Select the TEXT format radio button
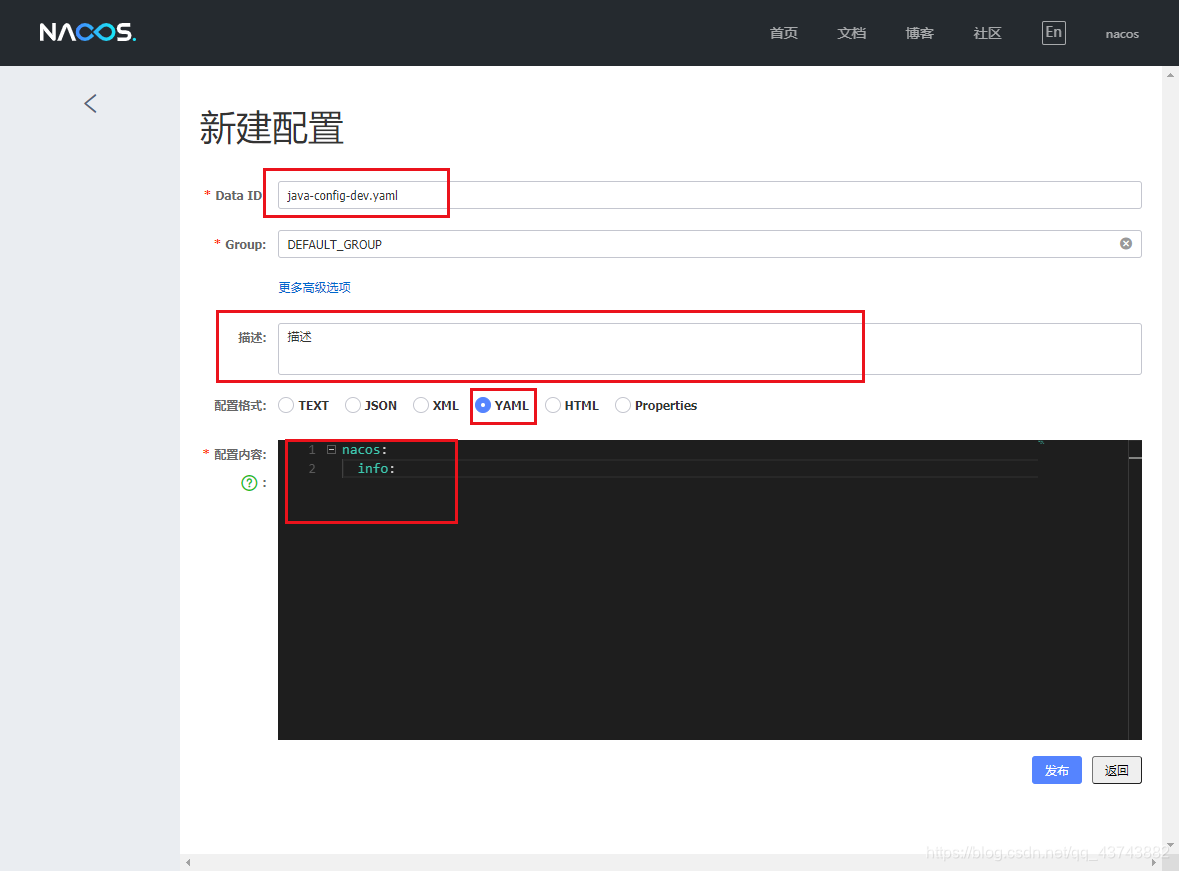 tap(286, 405)
